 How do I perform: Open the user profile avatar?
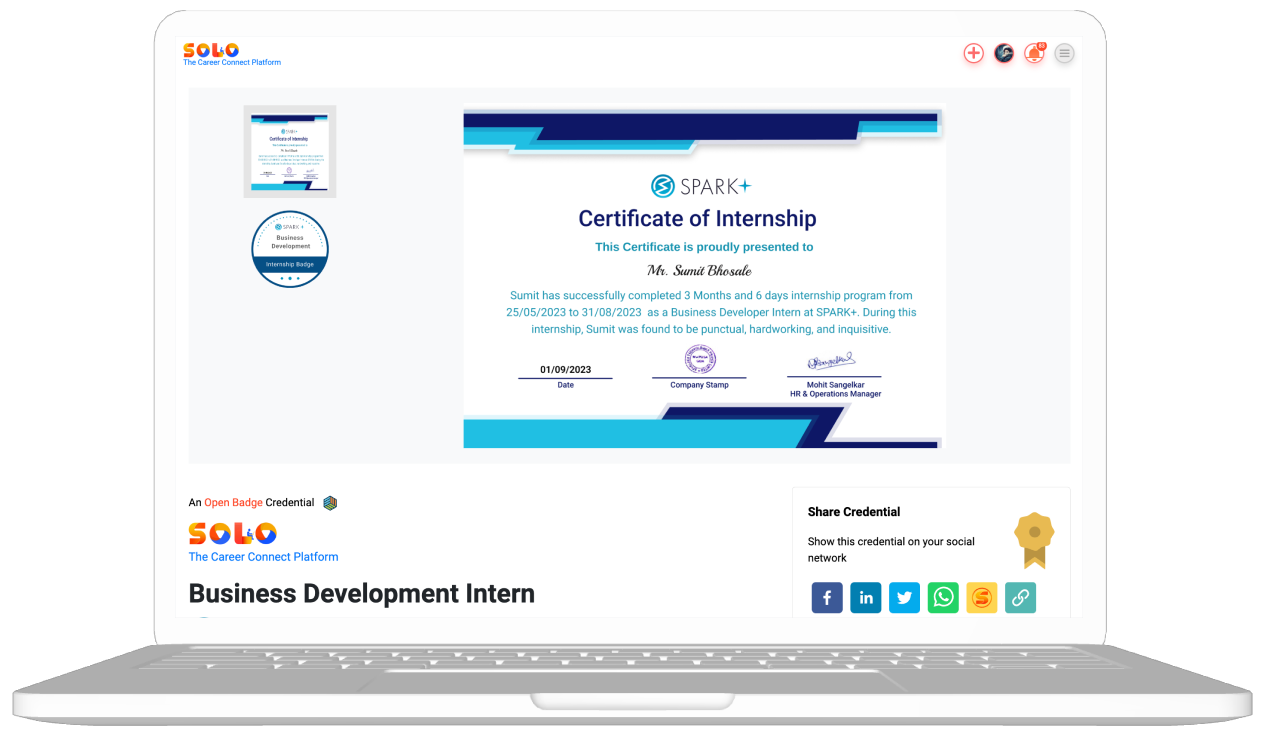[x=1004, y=53]
